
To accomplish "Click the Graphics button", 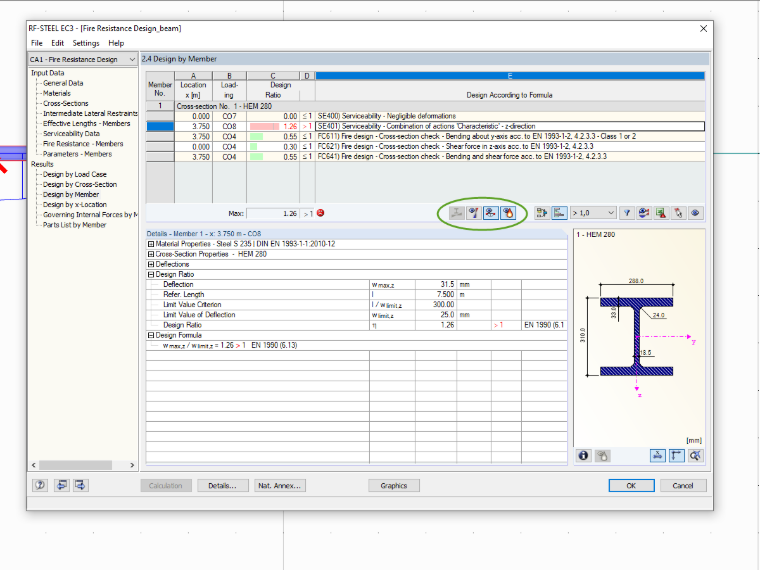I will 394,486.
